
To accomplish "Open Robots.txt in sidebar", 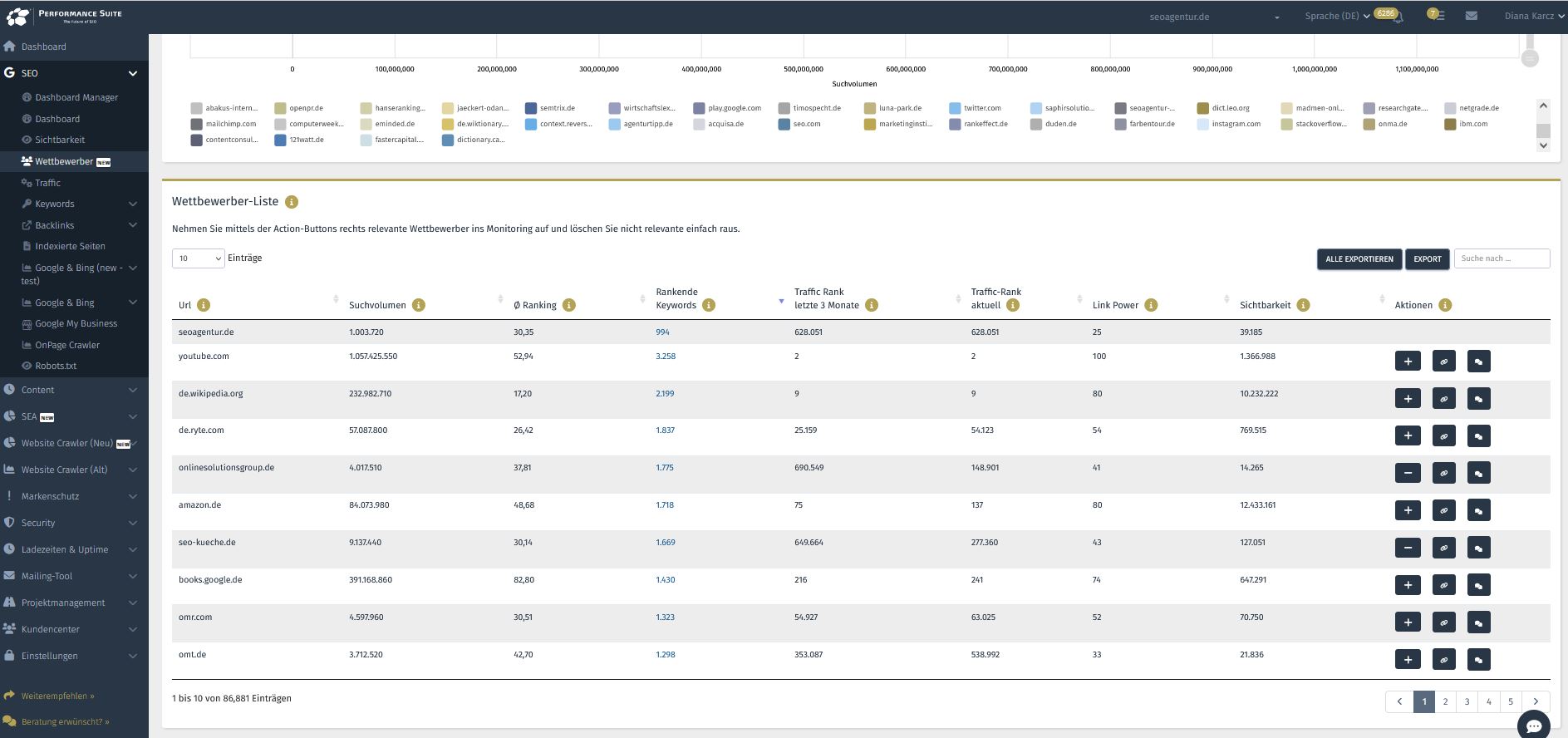I will point(56,366).
